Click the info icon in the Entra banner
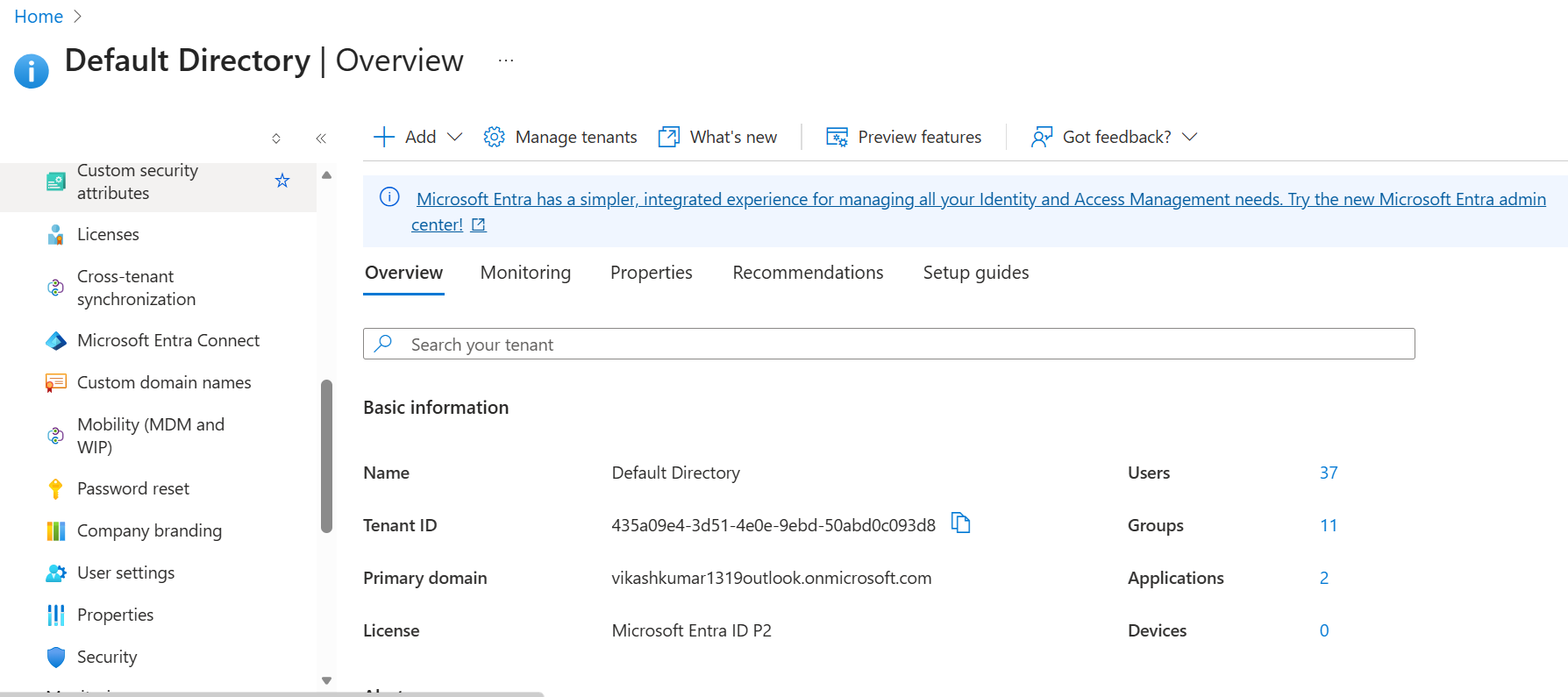 pyautogui.click(x=389, y=197)
